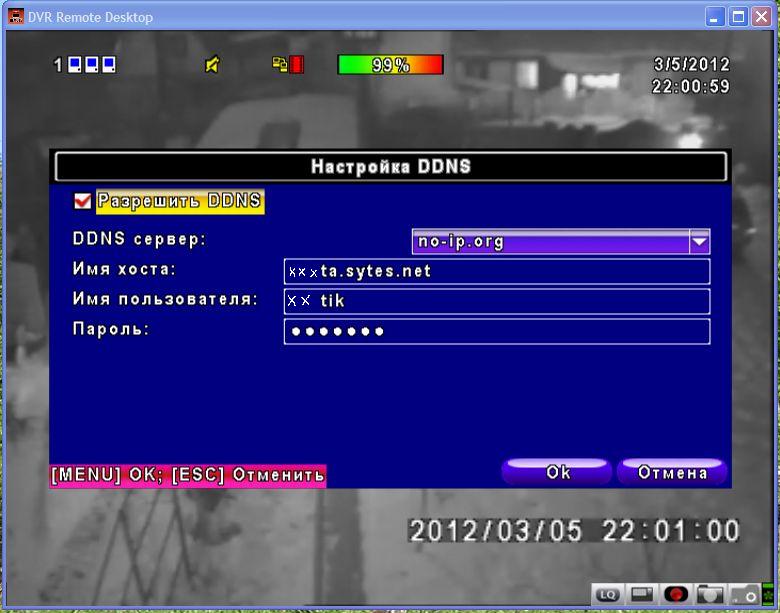Image resolution: width=780 pixels, height=613 pixels.
Task: Click the Имя хоста input field
Action: pos(496,272)
